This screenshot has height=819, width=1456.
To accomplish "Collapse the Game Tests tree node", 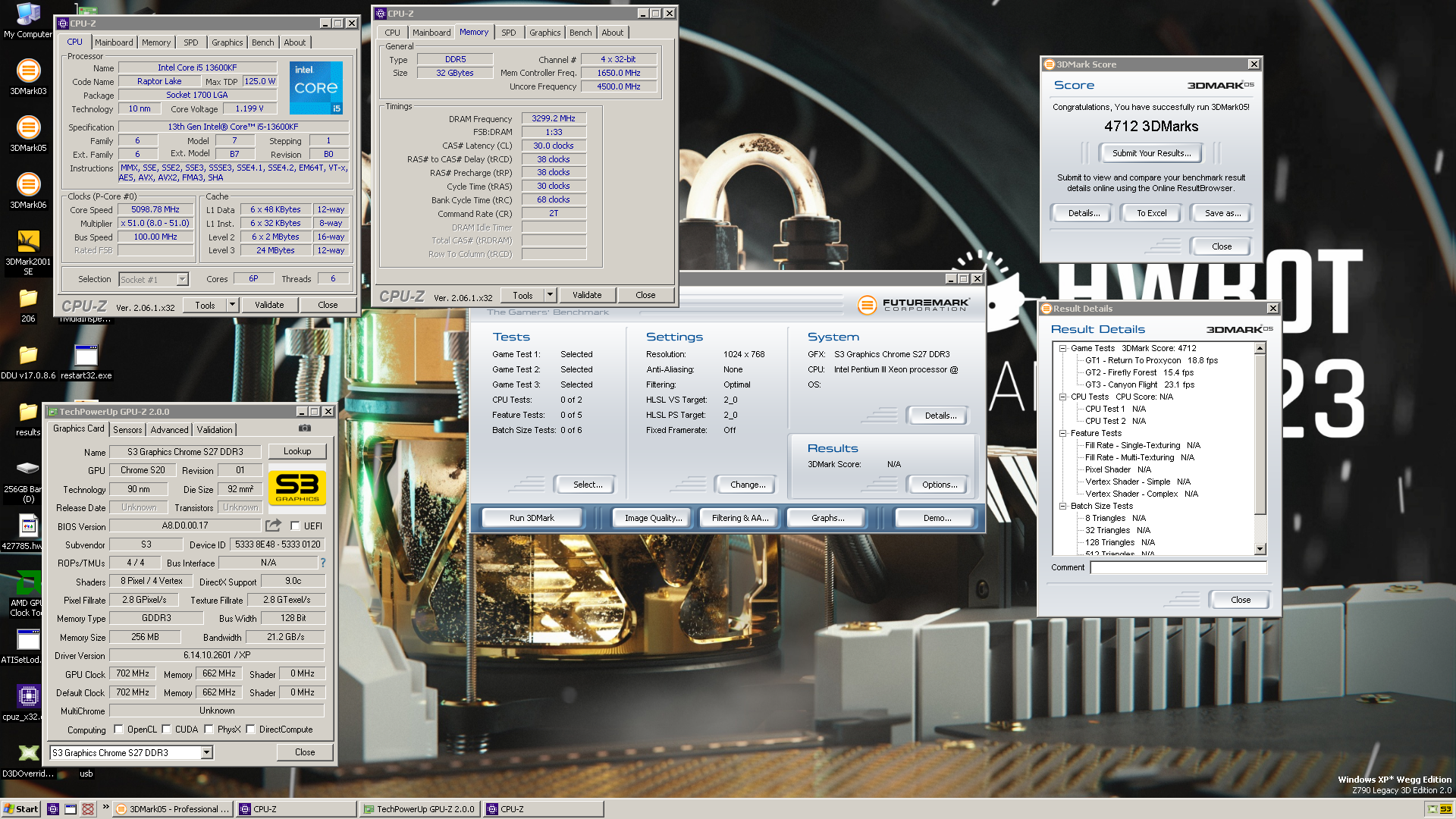I will point(1062,349).
